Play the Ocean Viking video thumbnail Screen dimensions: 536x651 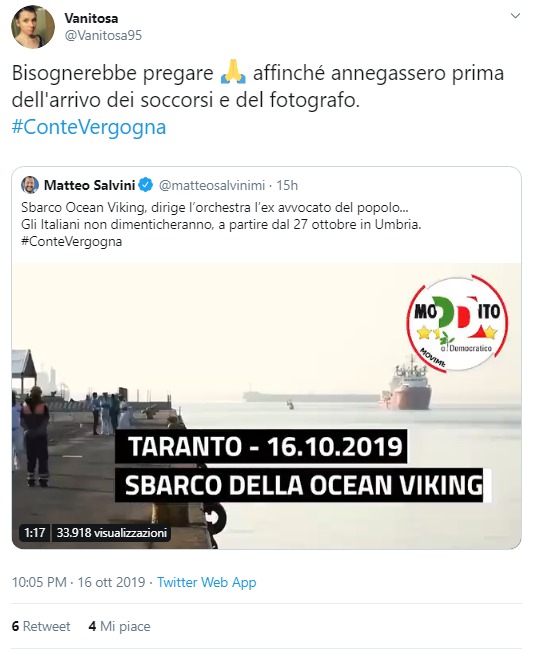tap(267, 406)
